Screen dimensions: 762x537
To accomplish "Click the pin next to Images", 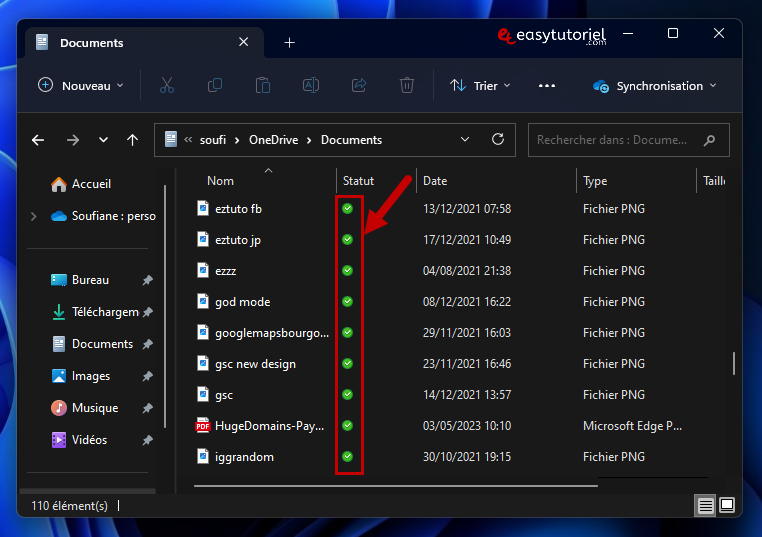I will coord(148,376).
